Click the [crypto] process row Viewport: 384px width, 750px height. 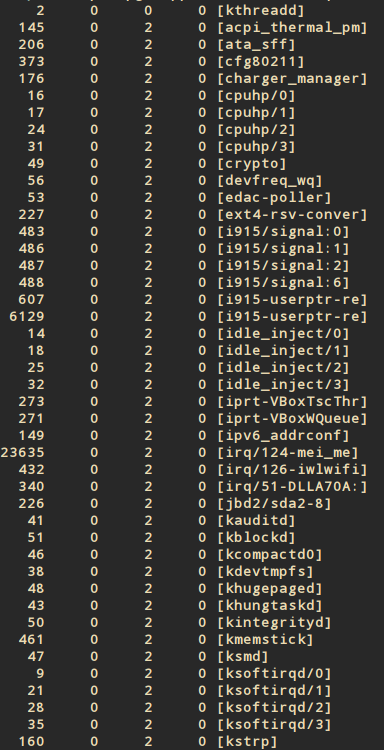192,164
